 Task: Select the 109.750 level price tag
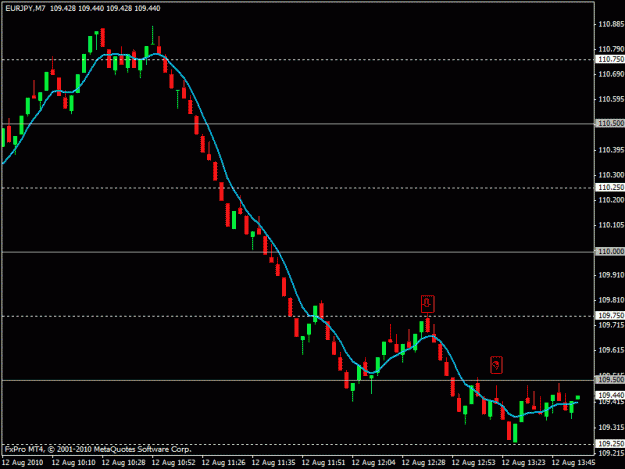coord(610,316)
